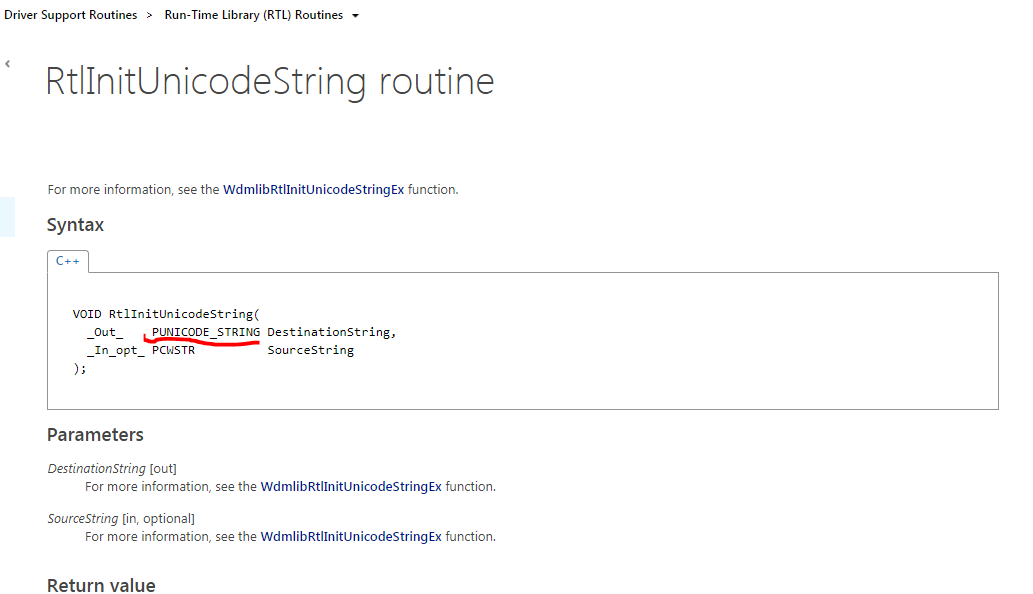Click the Parameters section heading
The image size is (1033, 594).
95,435
